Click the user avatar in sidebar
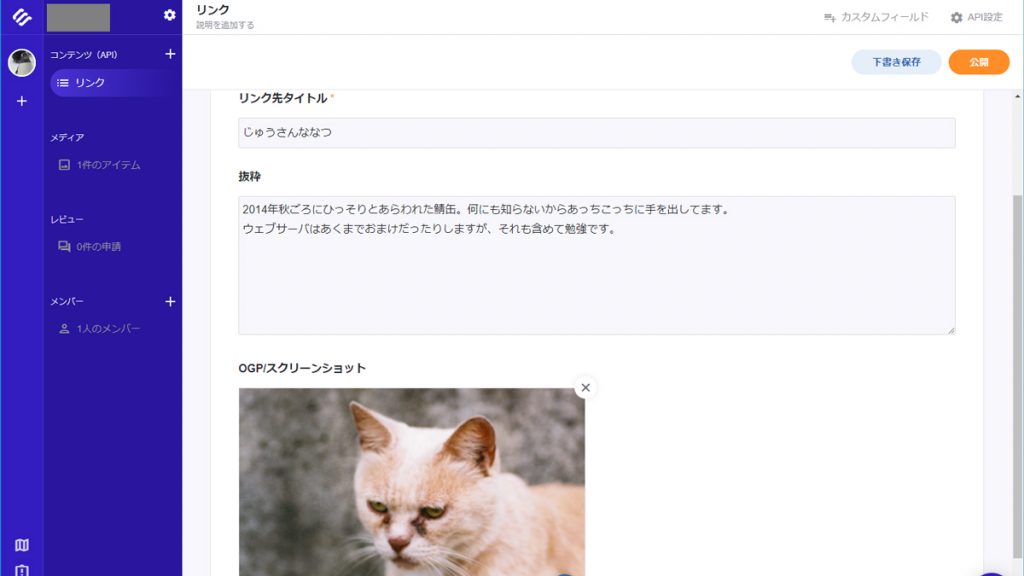The image size is (1024, 576). (22, 63)
